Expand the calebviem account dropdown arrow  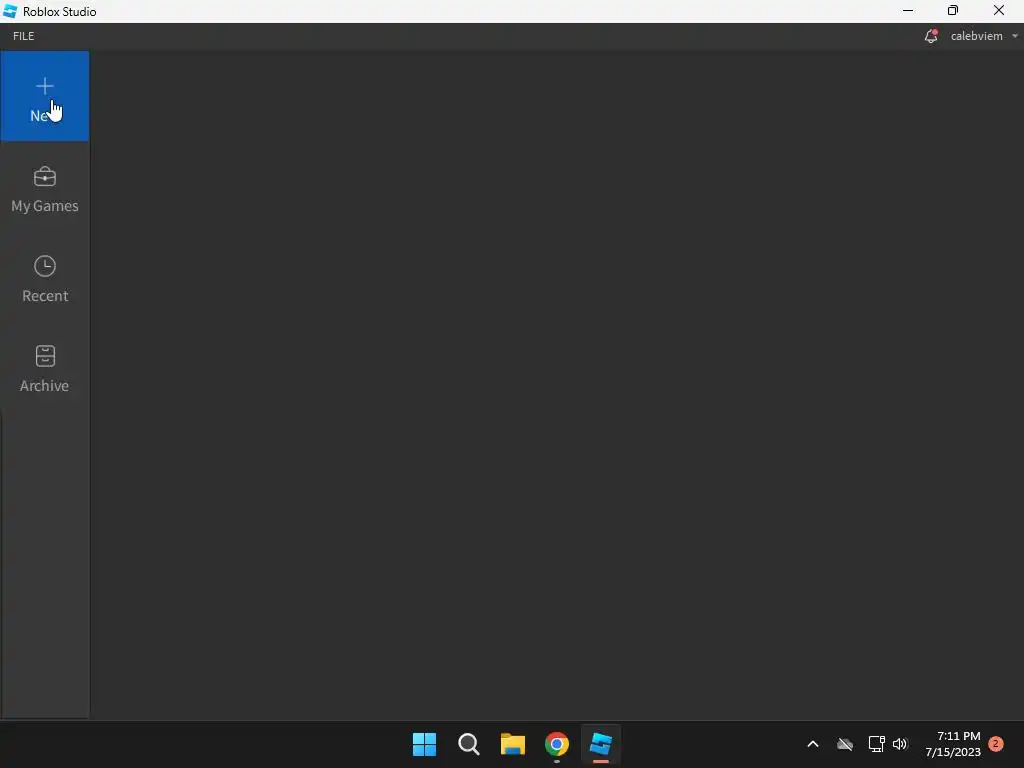1014,36
